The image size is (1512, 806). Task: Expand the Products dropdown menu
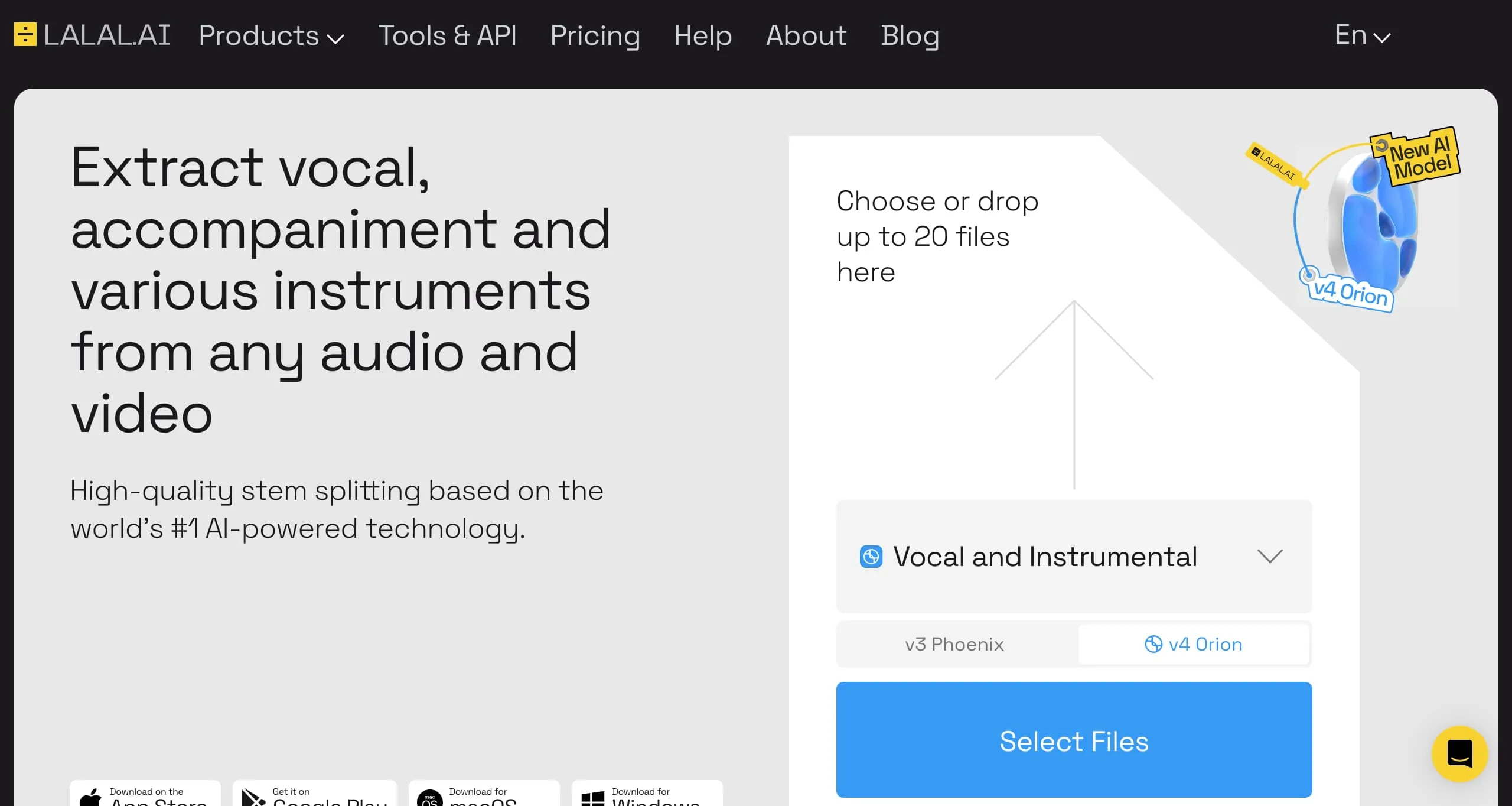pyautogui.click(x=271, y=35)
